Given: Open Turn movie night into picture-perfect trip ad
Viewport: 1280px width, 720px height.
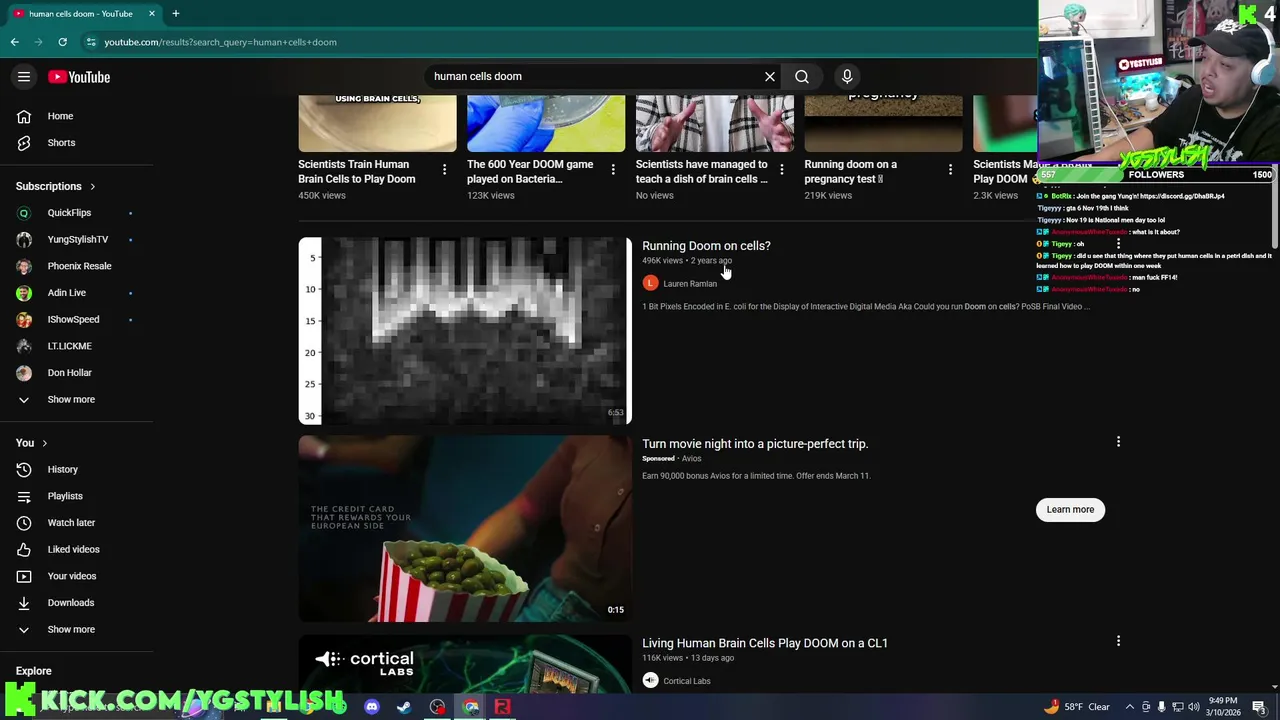Looking at the screenshot, I should [755, 444].
